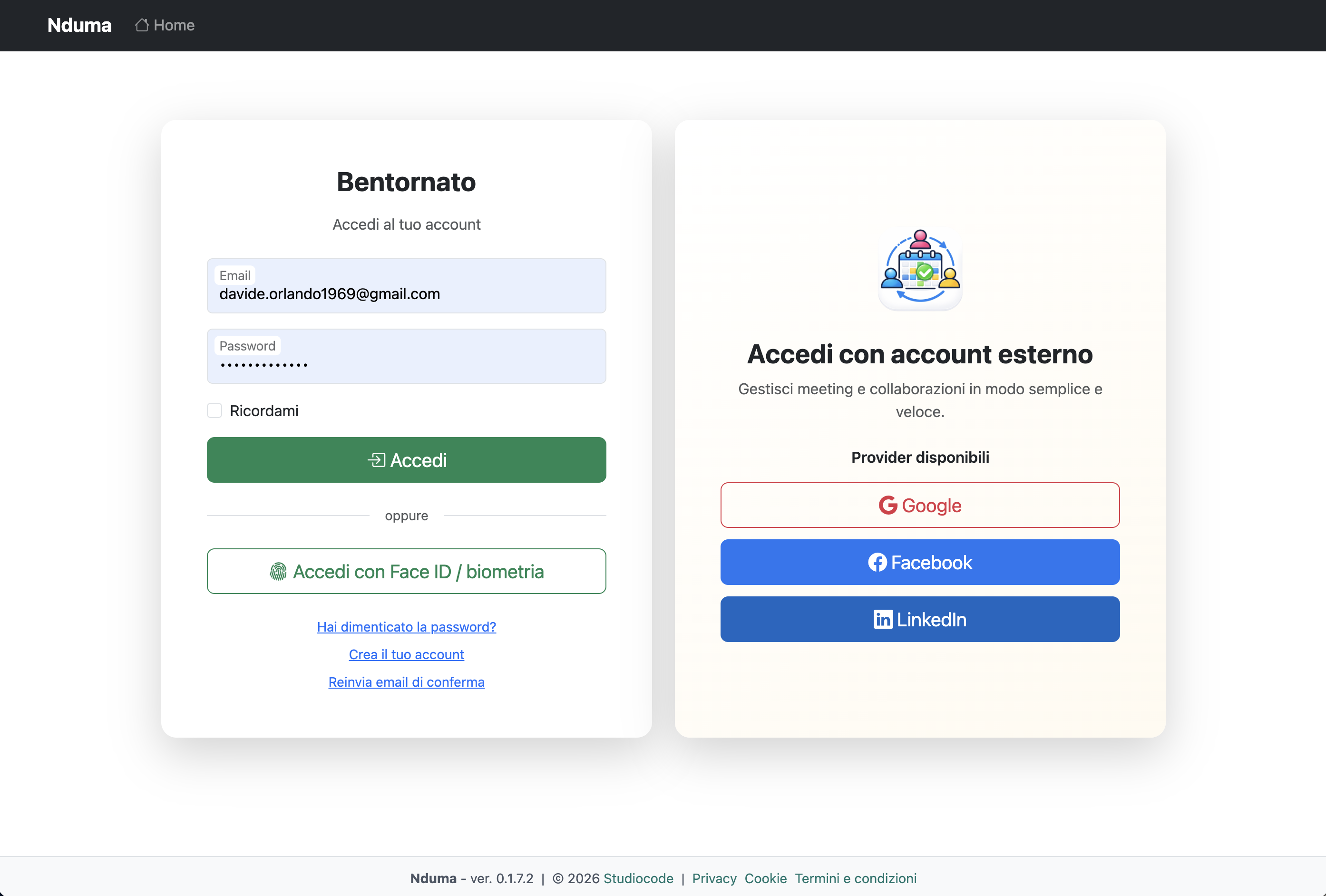Viewport: 1326px width, 896px height.
Task: Open 'Termini e condizioni' footer link
Action: coord(856,878)
